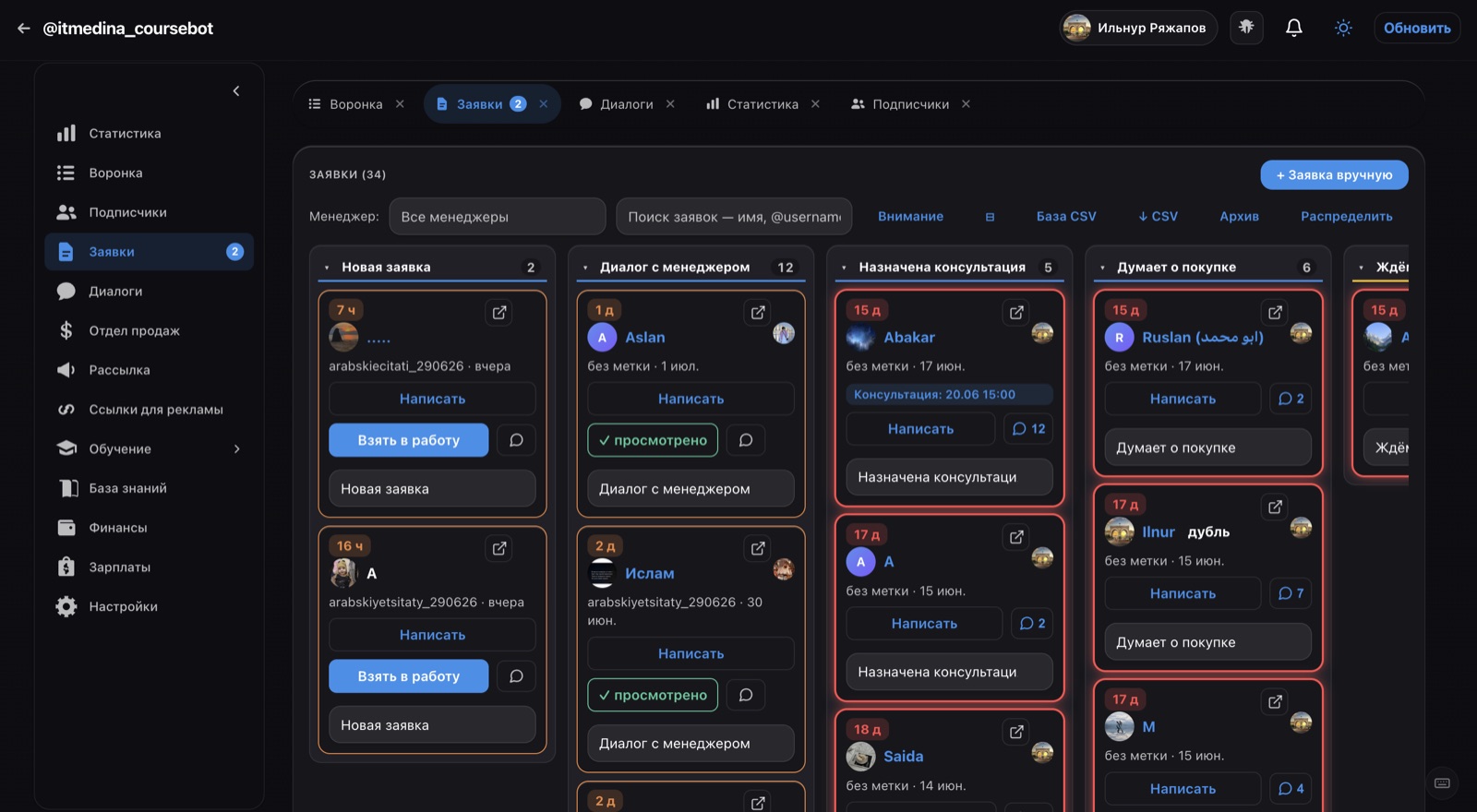Click Взять в работу on the 16 ч card
Image resolution: width=1477 pixels, height=812 pixels.
pos(409,676)
